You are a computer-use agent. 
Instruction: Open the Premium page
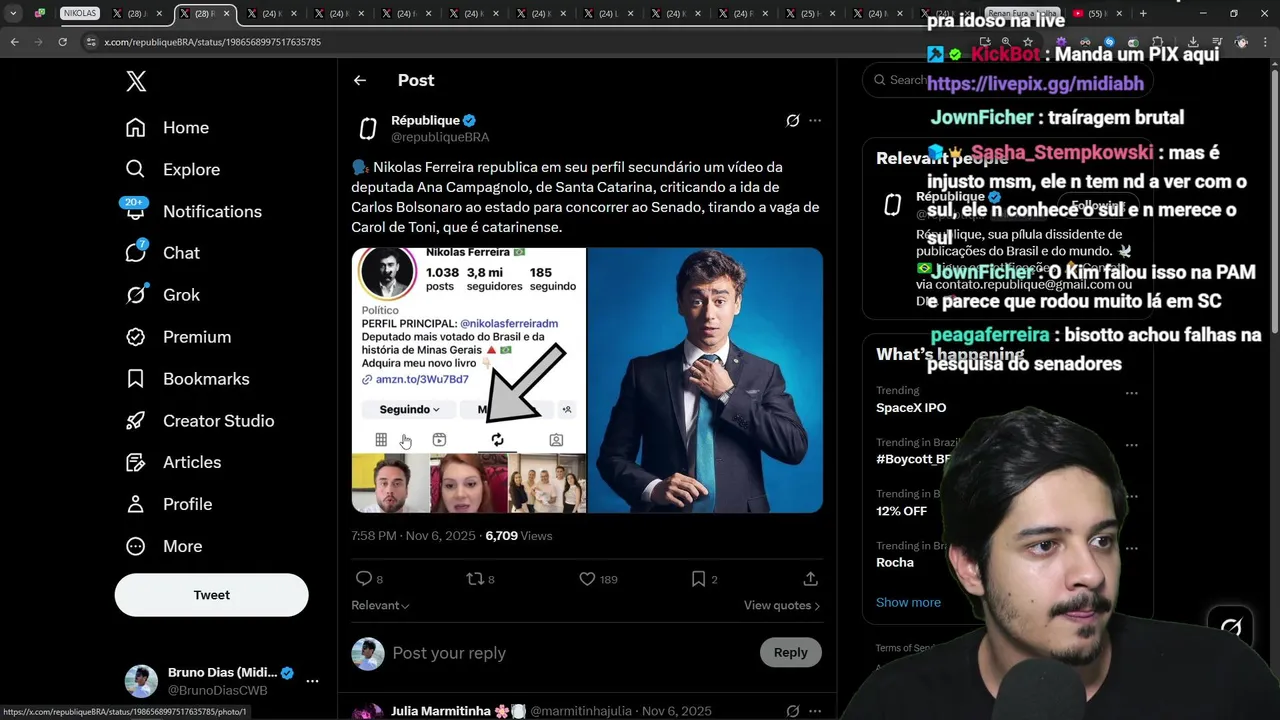pyautogui.click(x=178, y=337)
